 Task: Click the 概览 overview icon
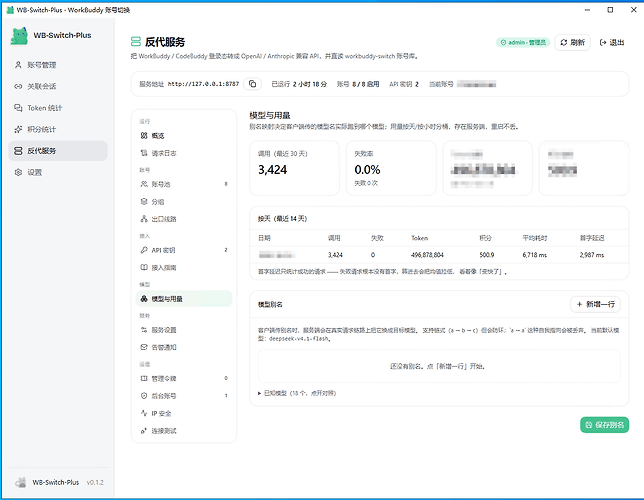coord(144,136)
